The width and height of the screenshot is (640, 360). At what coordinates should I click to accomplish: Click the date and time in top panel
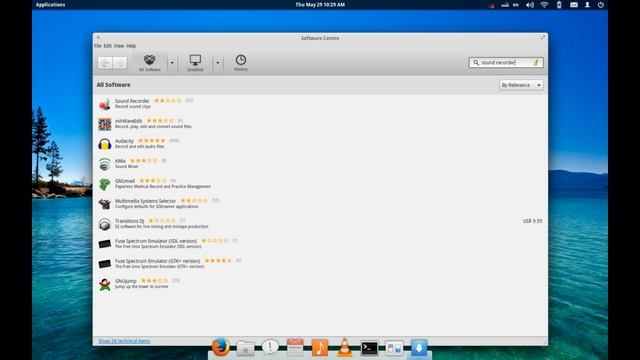click(x=320, y=5)
